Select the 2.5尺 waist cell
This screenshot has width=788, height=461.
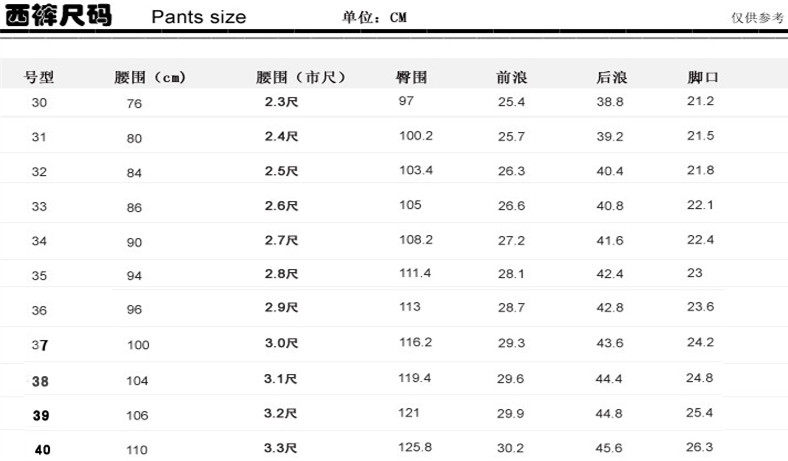[281, 171]
